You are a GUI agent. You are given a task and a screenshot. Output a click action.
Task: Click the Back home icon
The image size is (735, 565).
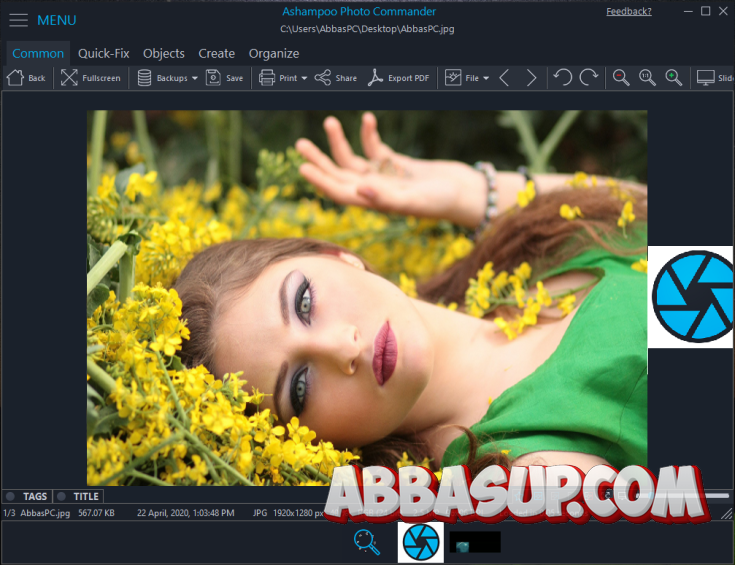click(15, 78)
